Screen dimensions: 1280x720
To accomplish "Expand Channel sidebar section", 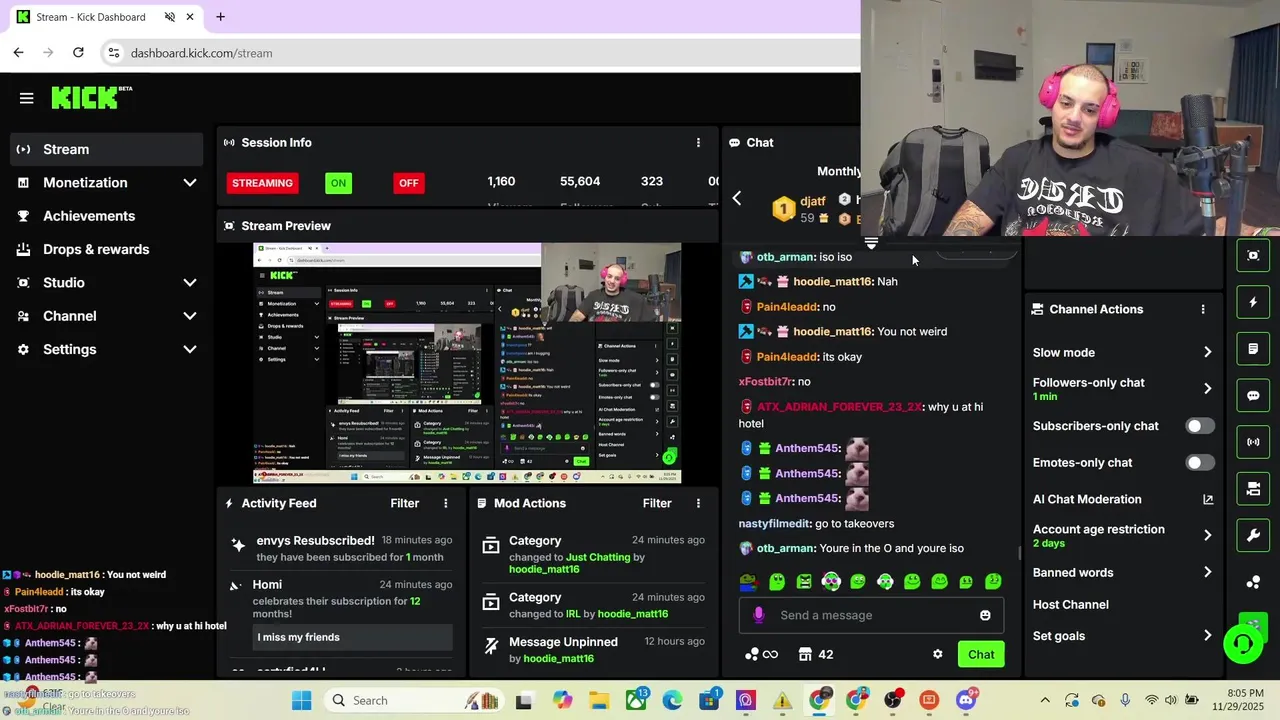I will [x=190, y=316].
